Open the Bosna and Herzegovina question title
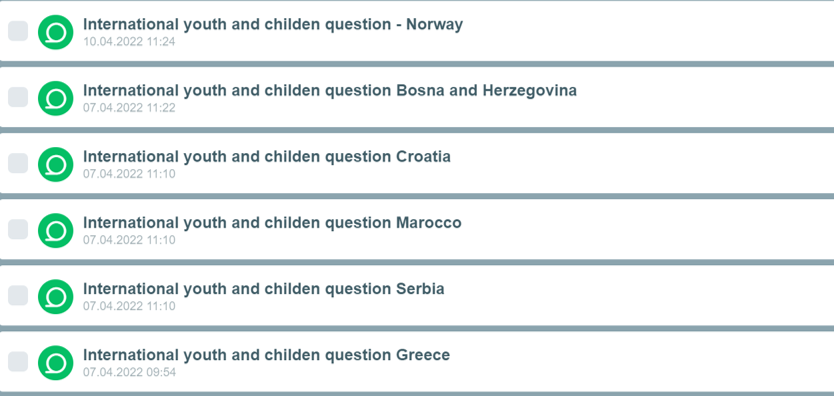The height and width of the screenshot is (396, 834). 330,91
